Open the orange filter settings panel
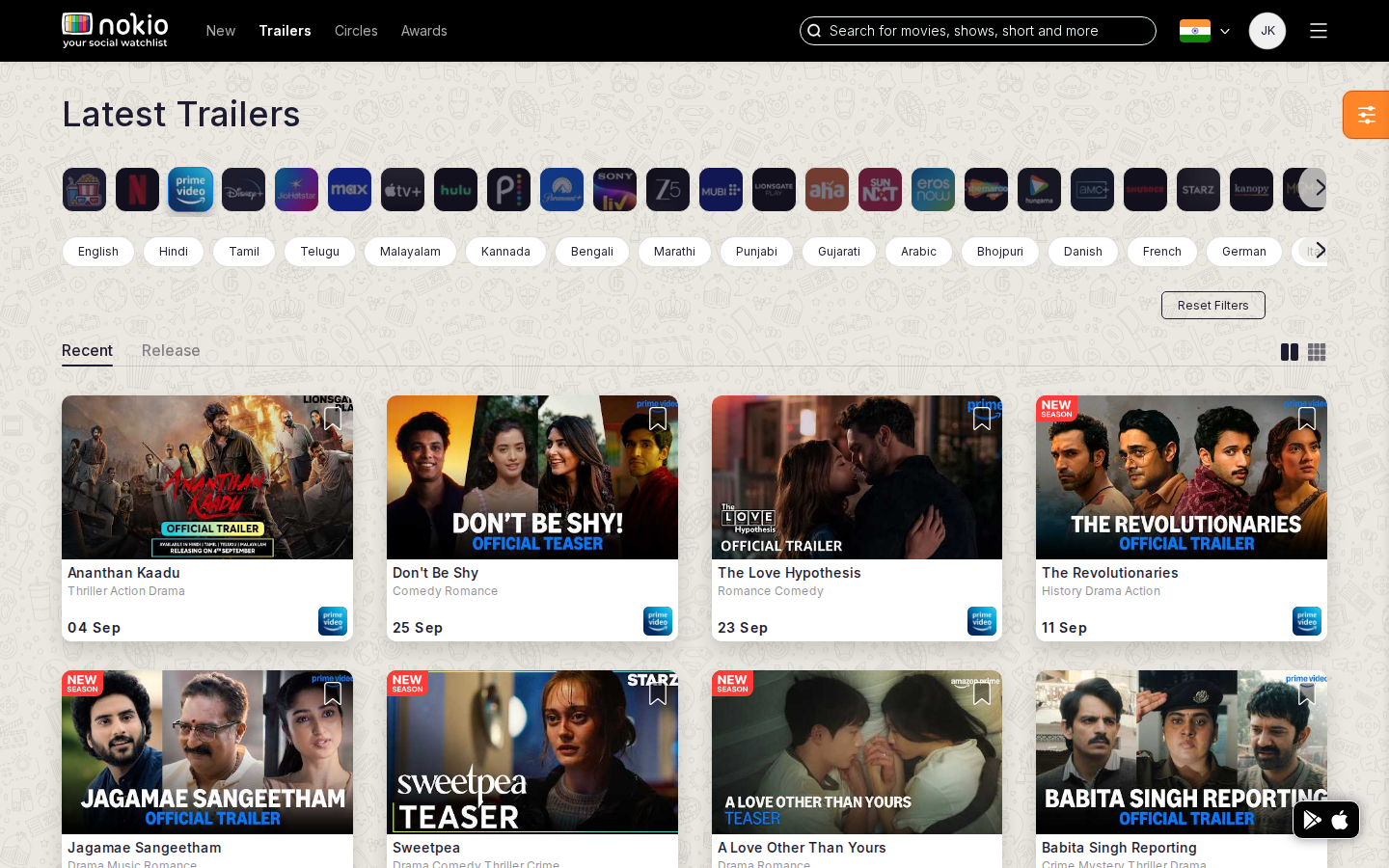 tap(1366, 115)
